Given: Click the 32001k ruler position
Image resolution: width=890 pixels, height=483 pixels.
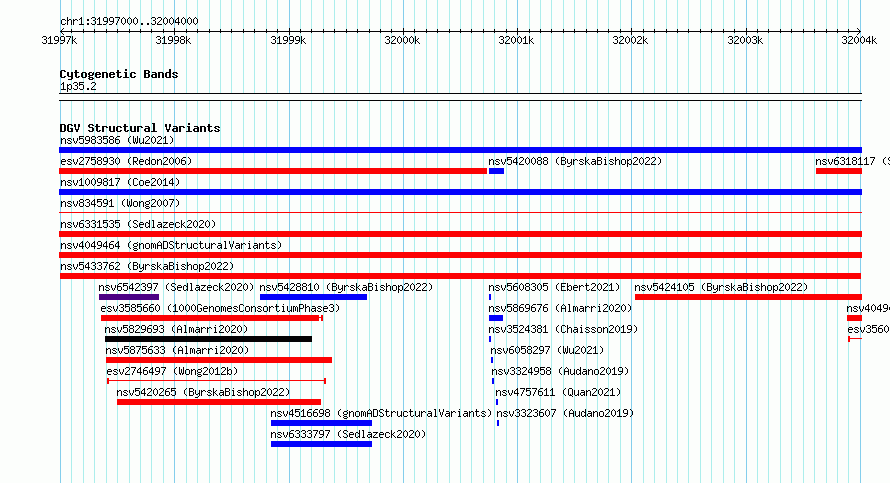Looking at the screenshot, I should [x=516, y=40].
